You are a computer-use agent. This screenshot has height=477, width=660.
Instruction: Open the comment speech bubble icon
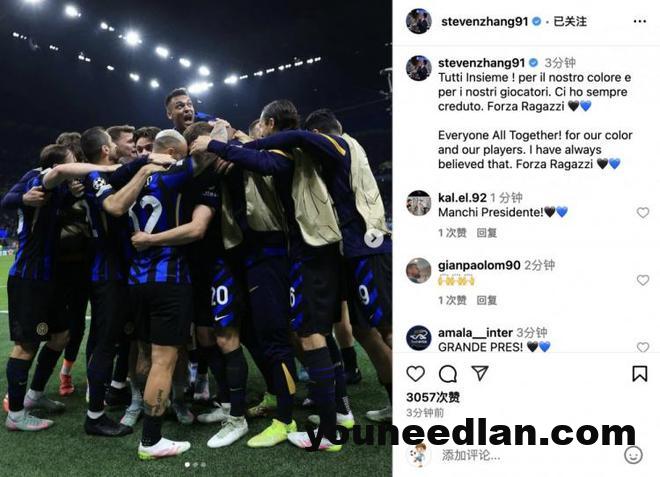[448, 374]
